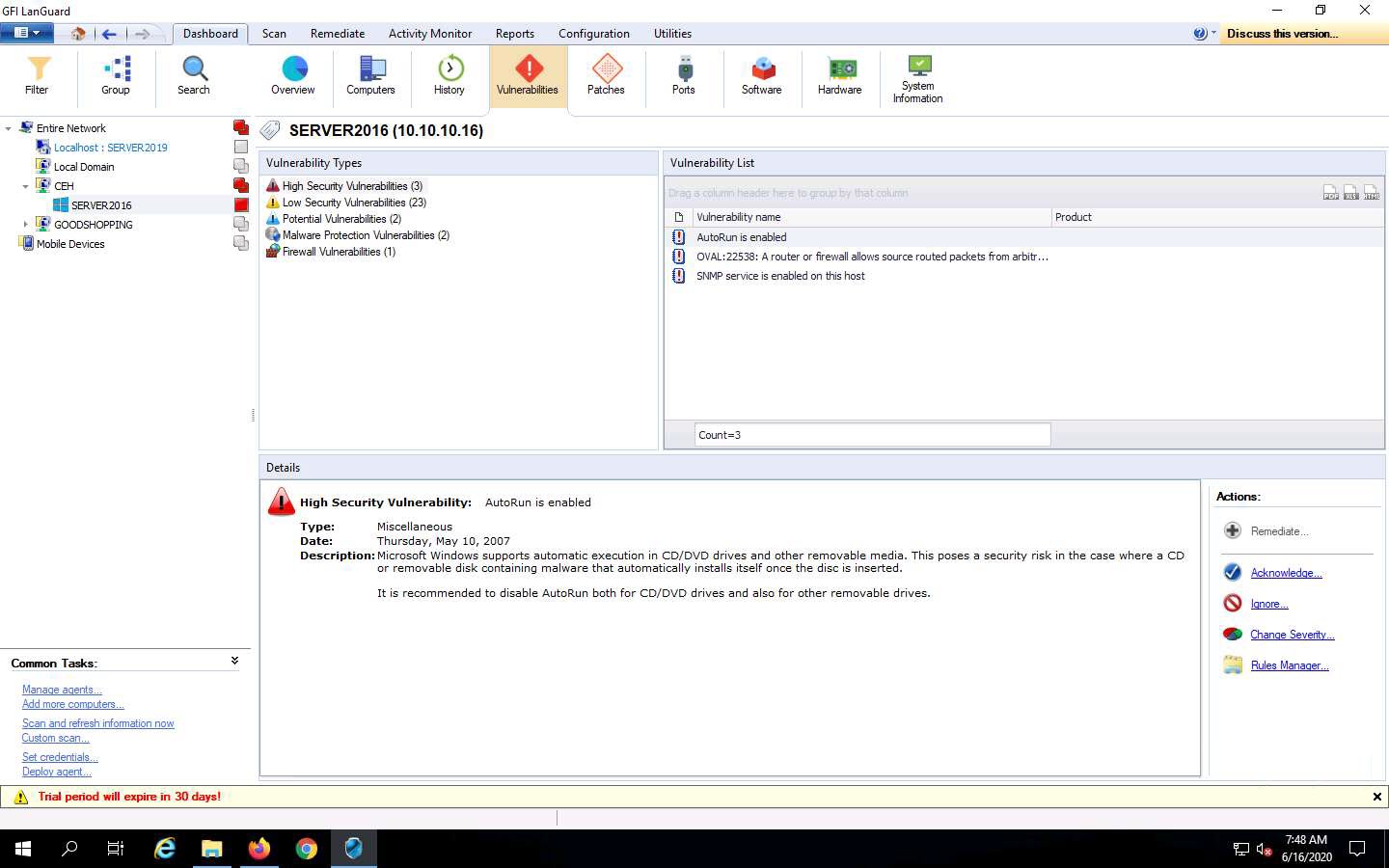Switch to the Remediate tab

[x=338, y=34]
